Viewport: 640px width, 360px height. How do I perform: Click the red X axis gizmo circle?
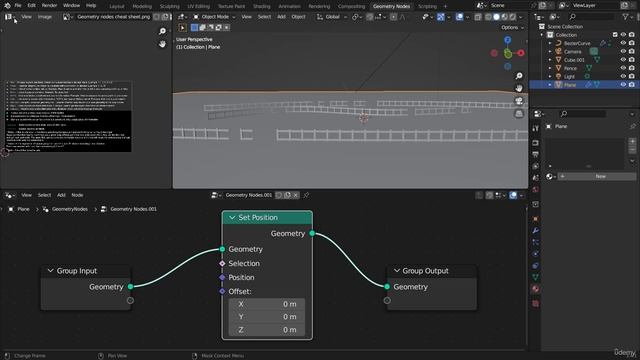pyautogui.click(x=521, y=53)
